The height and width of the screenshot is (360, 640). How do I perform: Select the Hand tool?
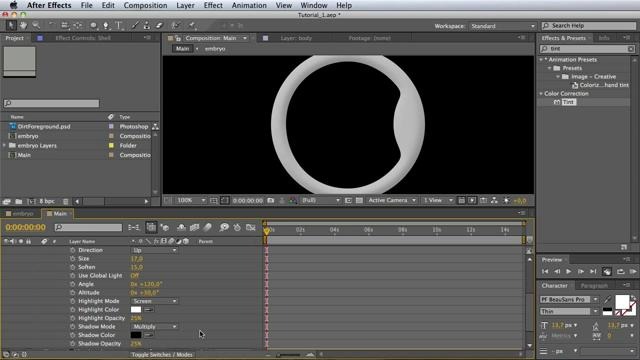(x=23, y=25)
